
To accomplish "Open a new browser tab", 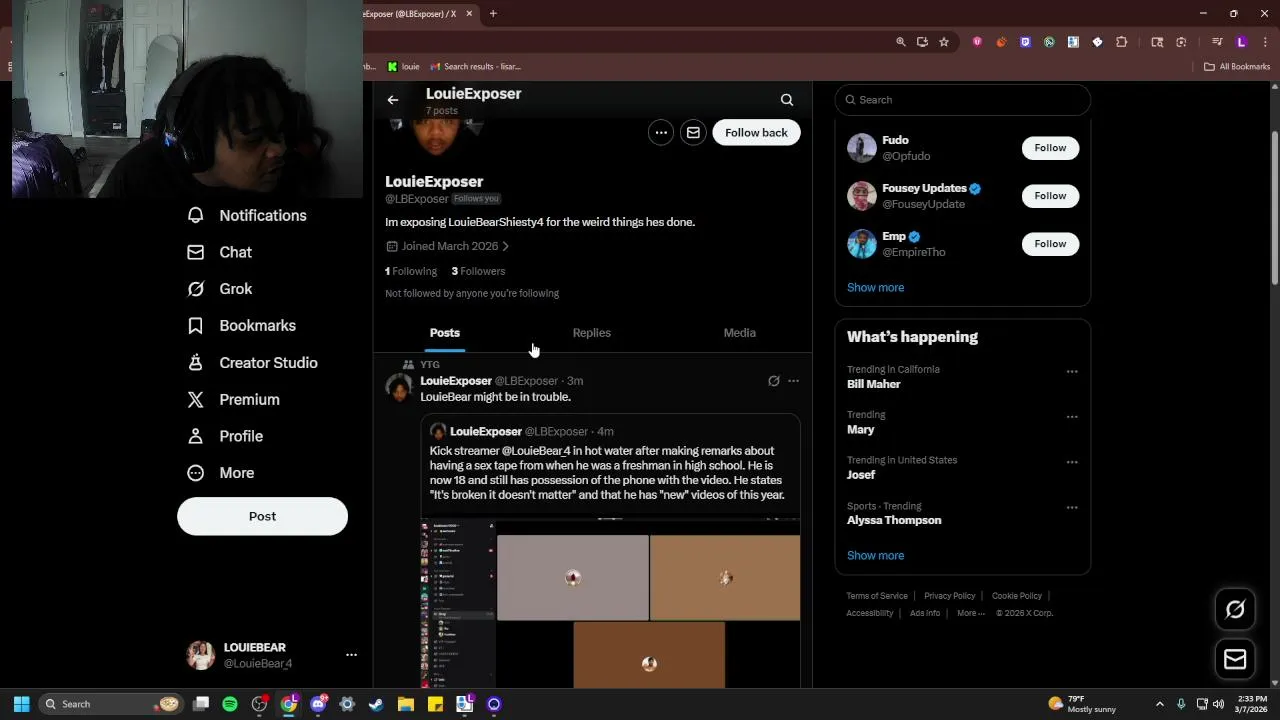I will [493, 14].
